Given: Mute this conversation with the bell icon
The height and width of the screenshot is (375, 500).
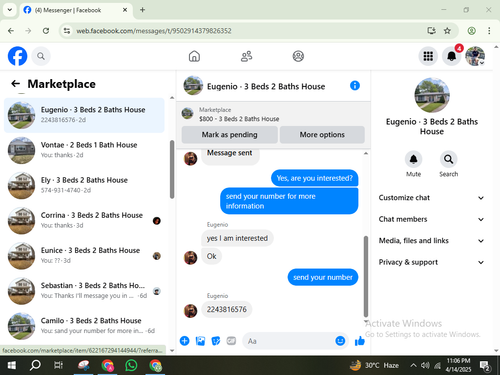Looking at the screenshot, I should click(x=413, y=159).
